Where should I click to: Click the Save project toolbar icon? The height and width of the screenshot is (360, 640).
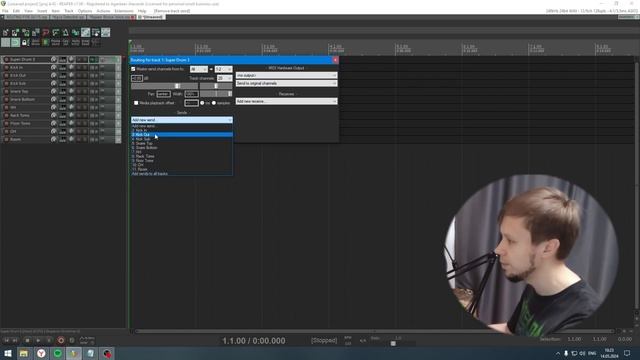[x=26, y=32]
